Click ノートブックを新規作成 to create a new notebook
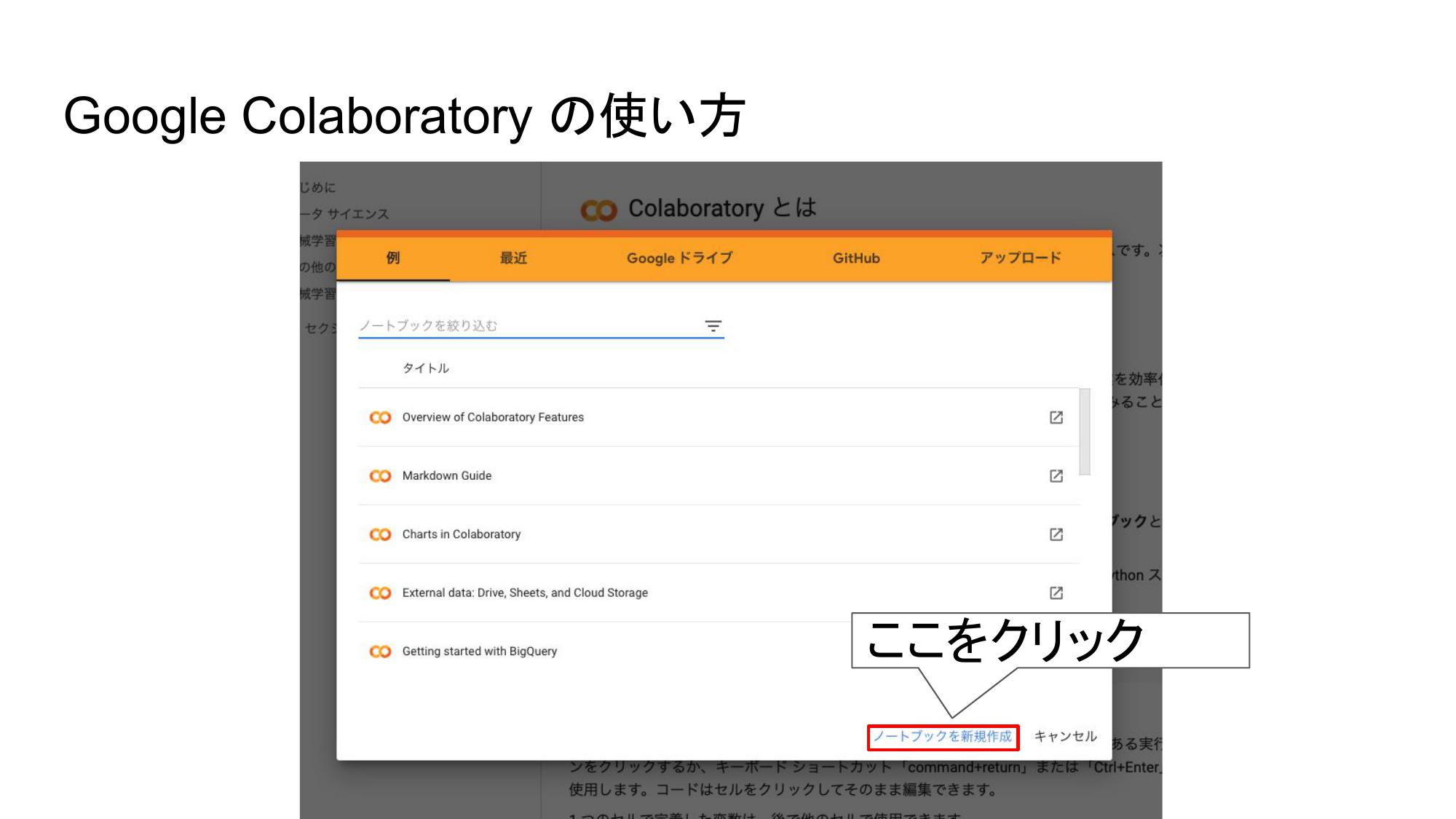The image size is (1456, 819). (x=943, y=737)
